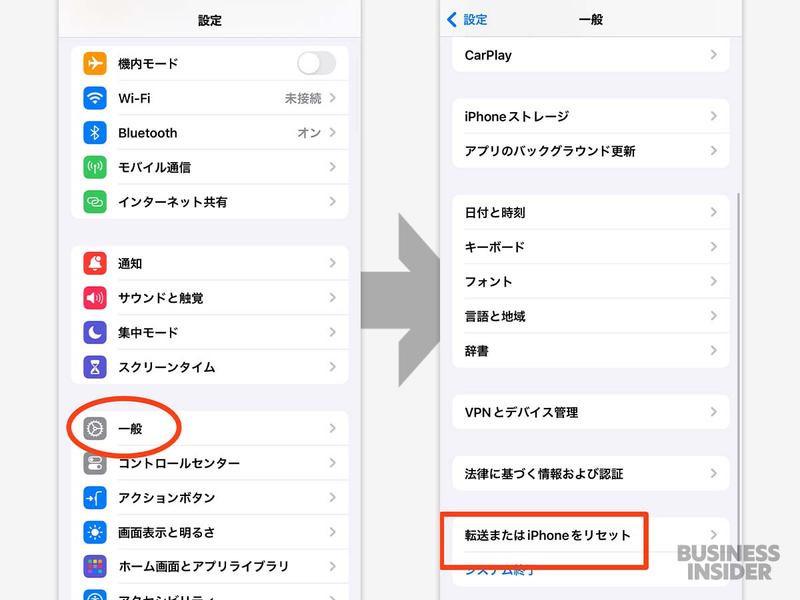Open スクリーンタイム settings
800x600 pixels.
pyautogui.click(x=210, y=367)
